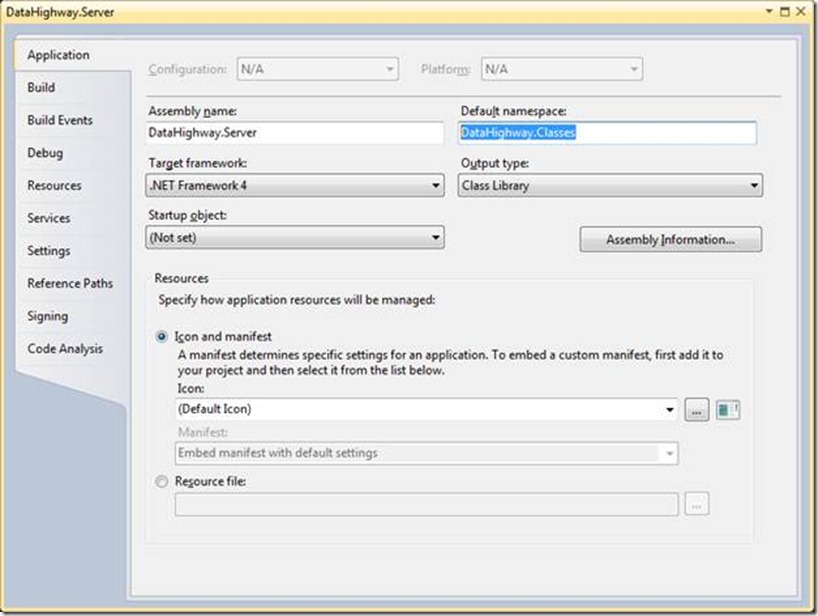Open the disabled Manifest dropdown
This screenshot has width=818, height=616.
(427, 453)
